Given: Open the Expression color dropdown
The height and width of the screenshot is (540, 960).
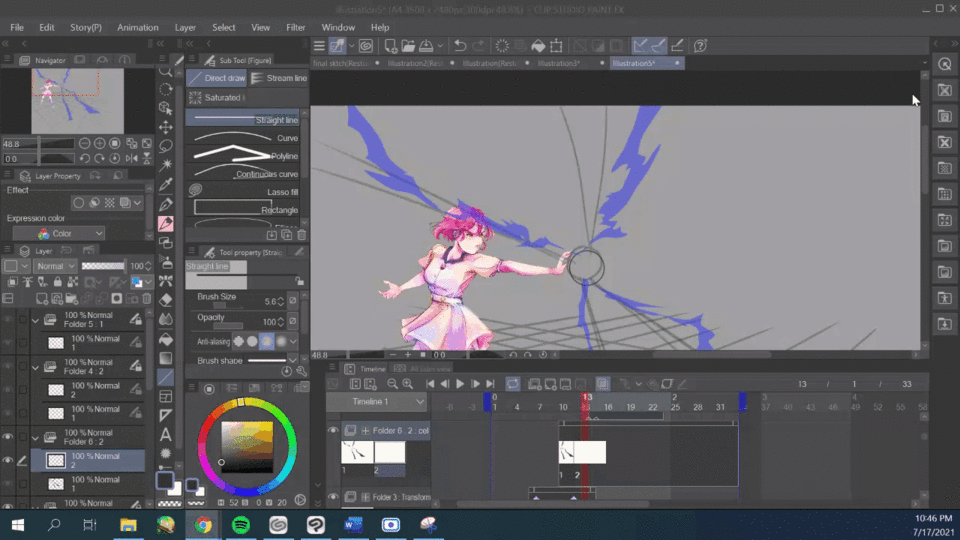Looking at the screenshot, I should pos(59,233).
